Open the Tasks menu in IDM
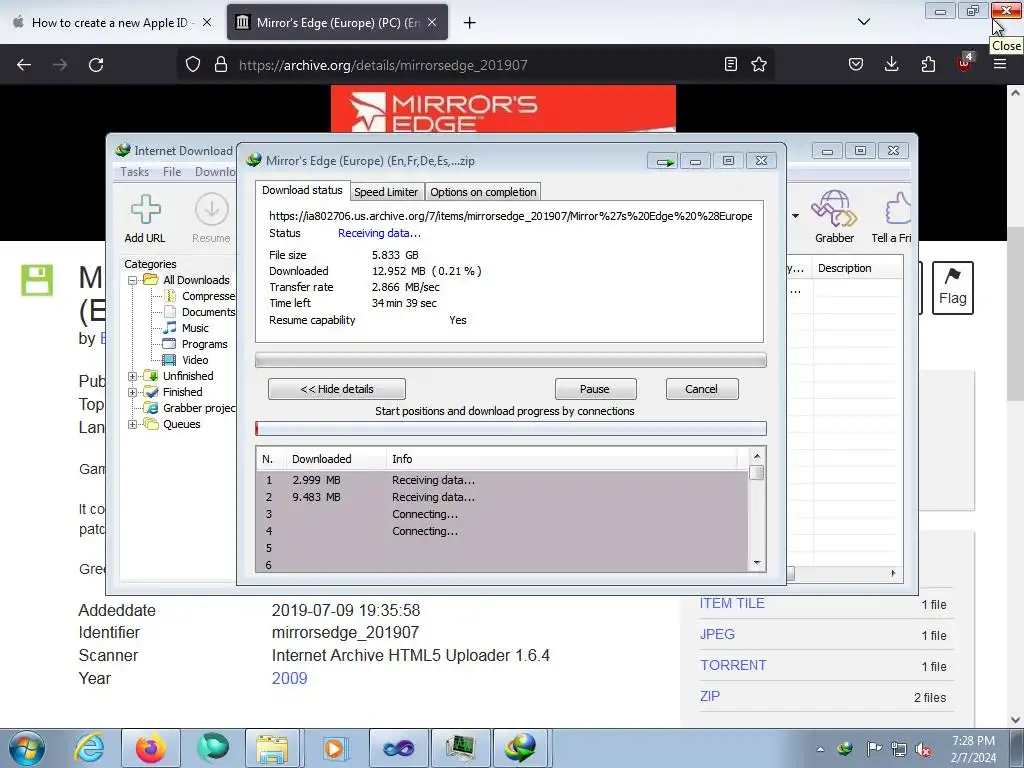 (135, 172)
